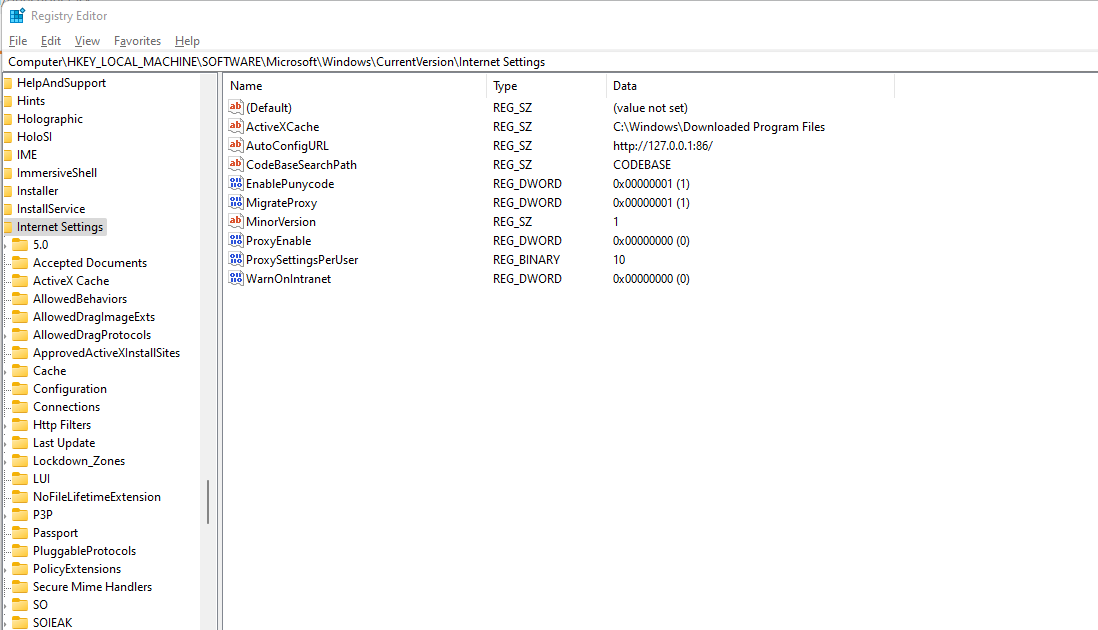Viewport: 1098px width, 630px height.
Task: Click the http://127.0.0.1:86/ data value
Action: [662, 146]
